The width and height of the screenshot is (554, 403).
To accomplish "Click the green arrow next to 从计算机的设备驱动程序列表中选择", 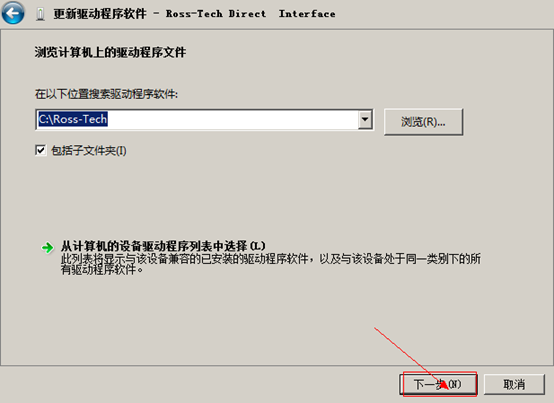I will coord(47,247).
